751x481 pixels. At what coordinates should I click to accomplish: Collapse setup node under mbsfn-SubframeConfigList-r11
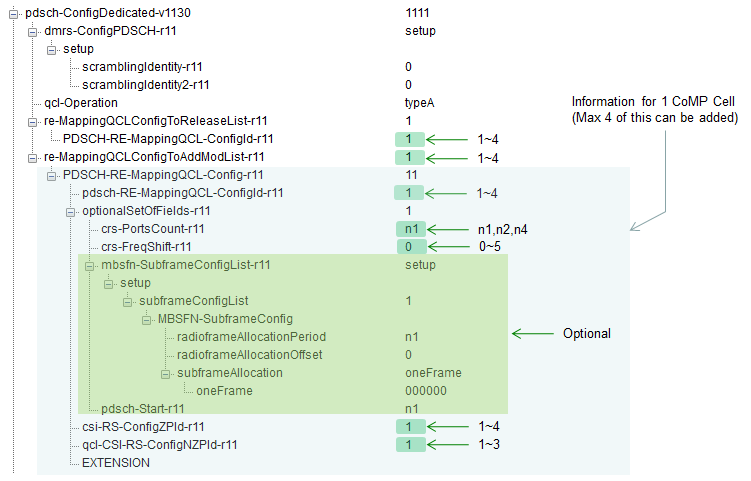coord(109,284)
